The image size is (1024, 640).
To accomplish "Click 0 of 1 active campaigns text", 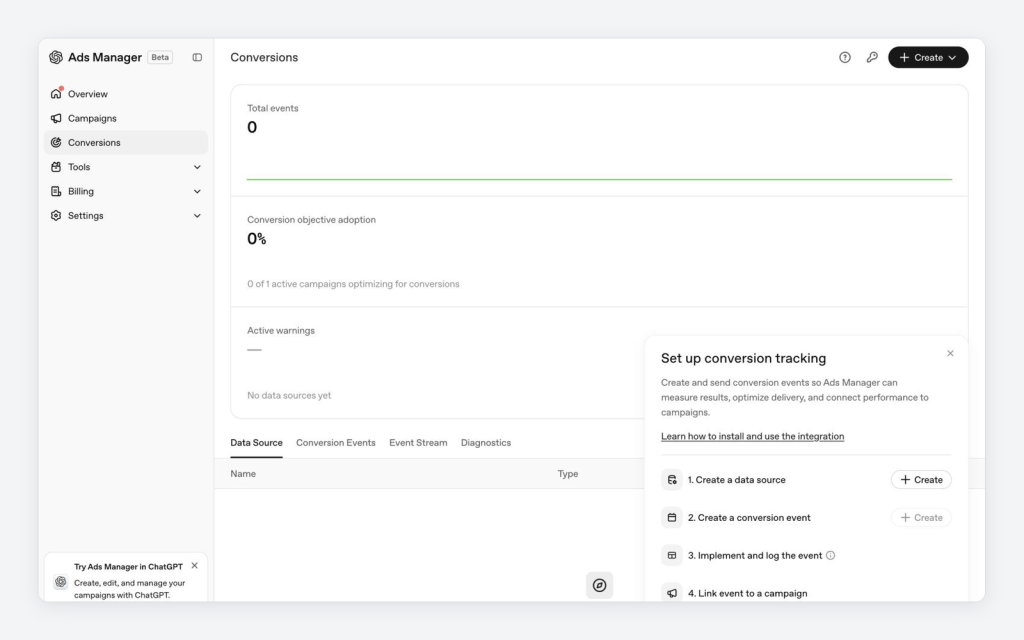I will point(353,284).
